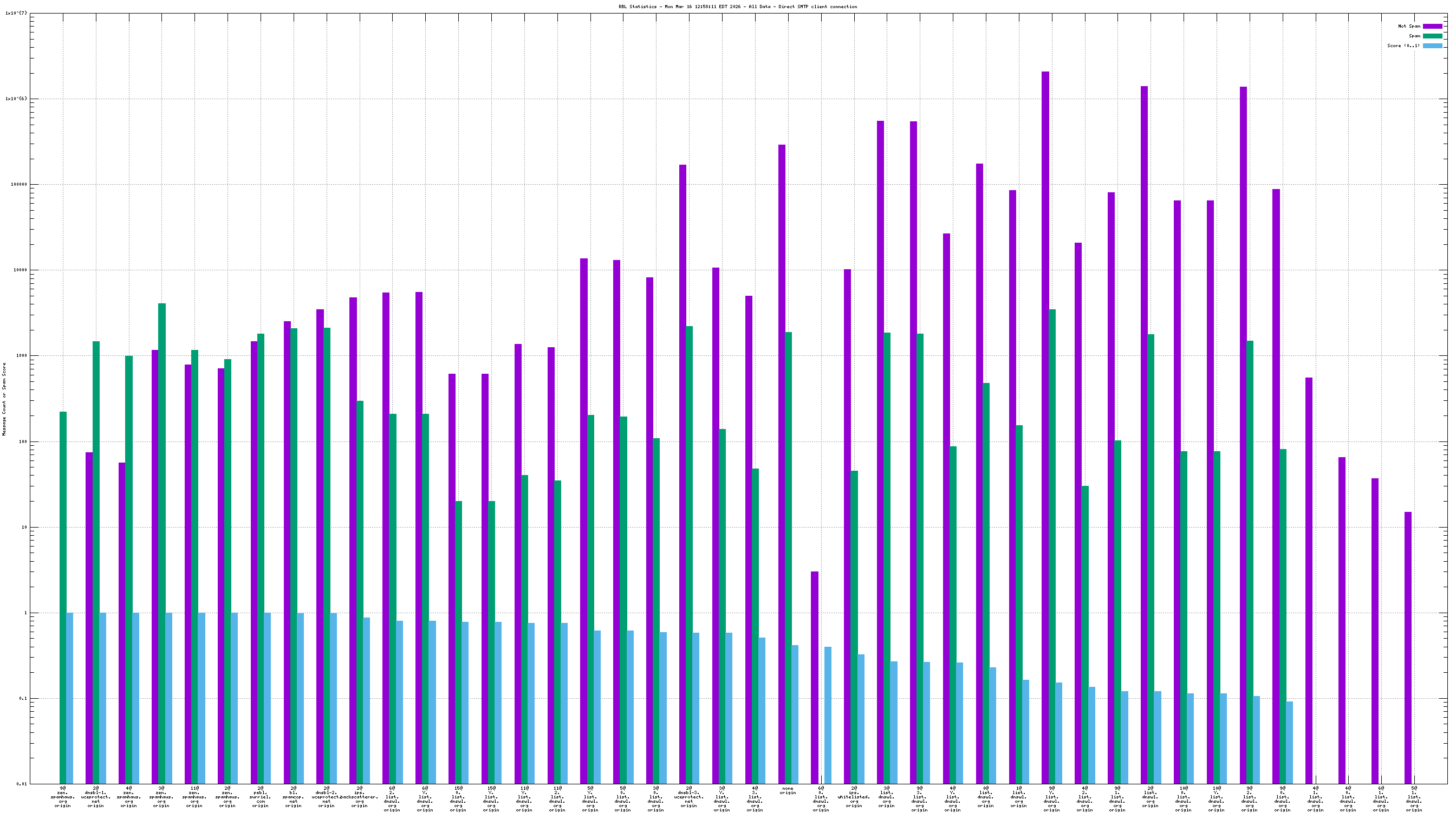
Task: Click the 'ips.whitelisted.org origin' axis label
Action: coord(854,796)
